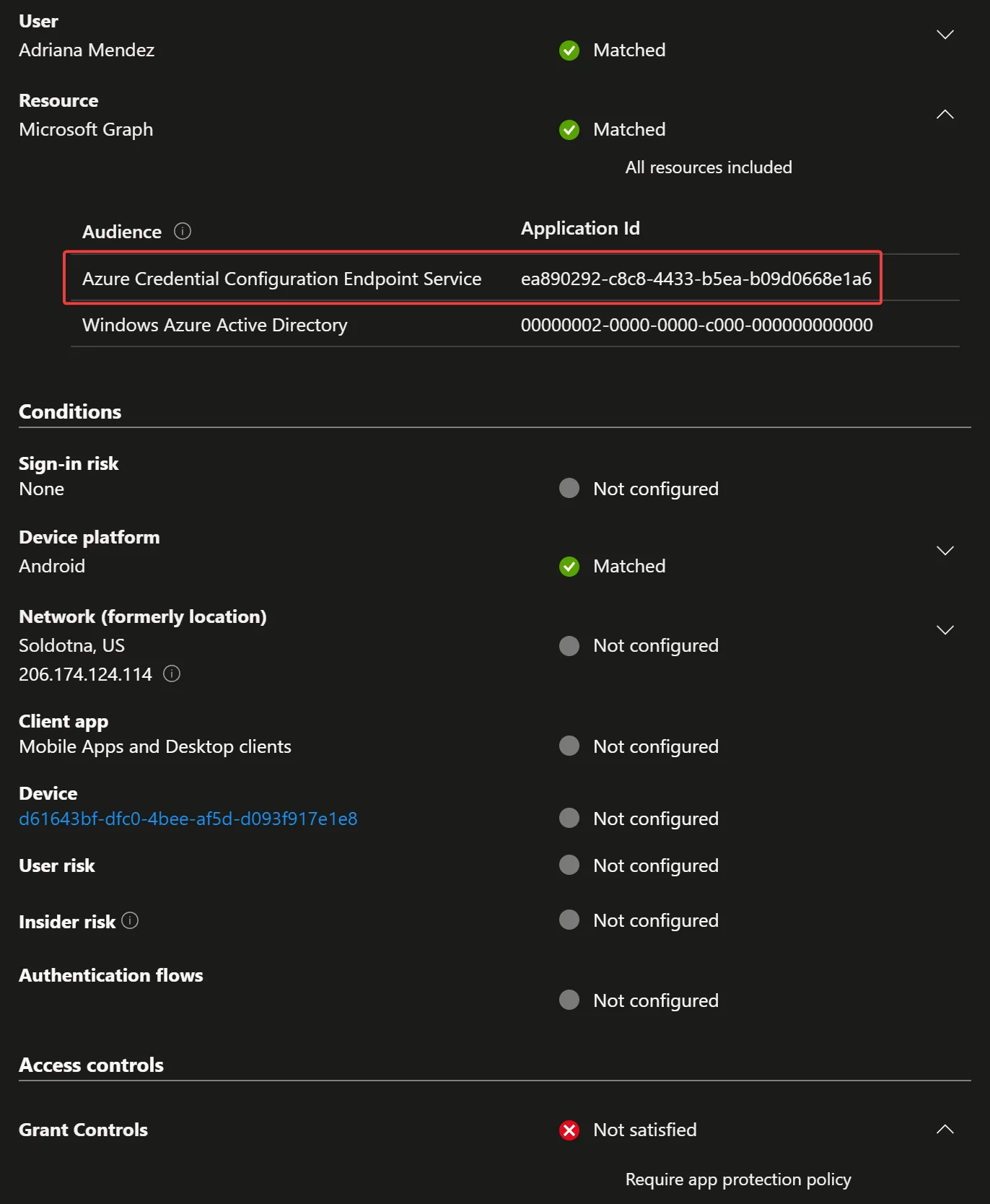The height and width of the screenshot is (1204, 990).
Task: Click the gray status circle for Client app
Action: click(569, 746)
